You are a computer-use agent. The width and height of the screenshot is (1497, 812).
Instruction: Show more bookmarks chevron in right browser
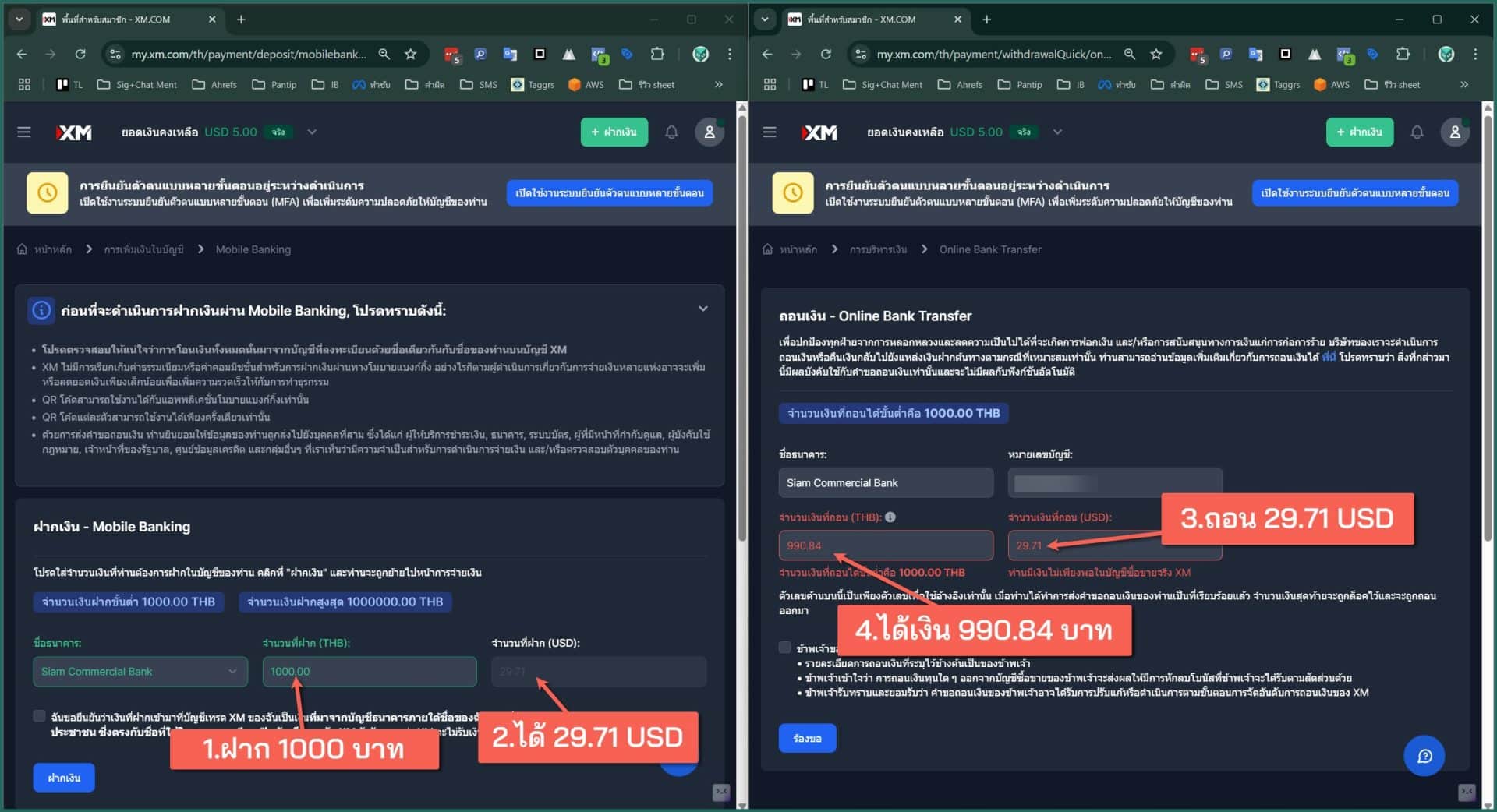(1464, 84)
